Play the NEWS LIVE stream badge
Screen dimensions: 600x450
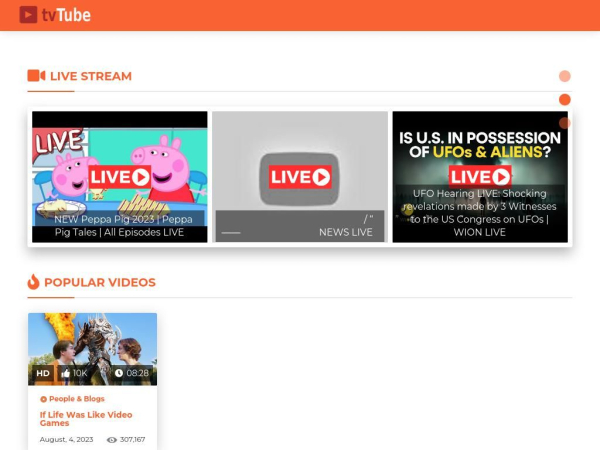(x=300, y=177)
